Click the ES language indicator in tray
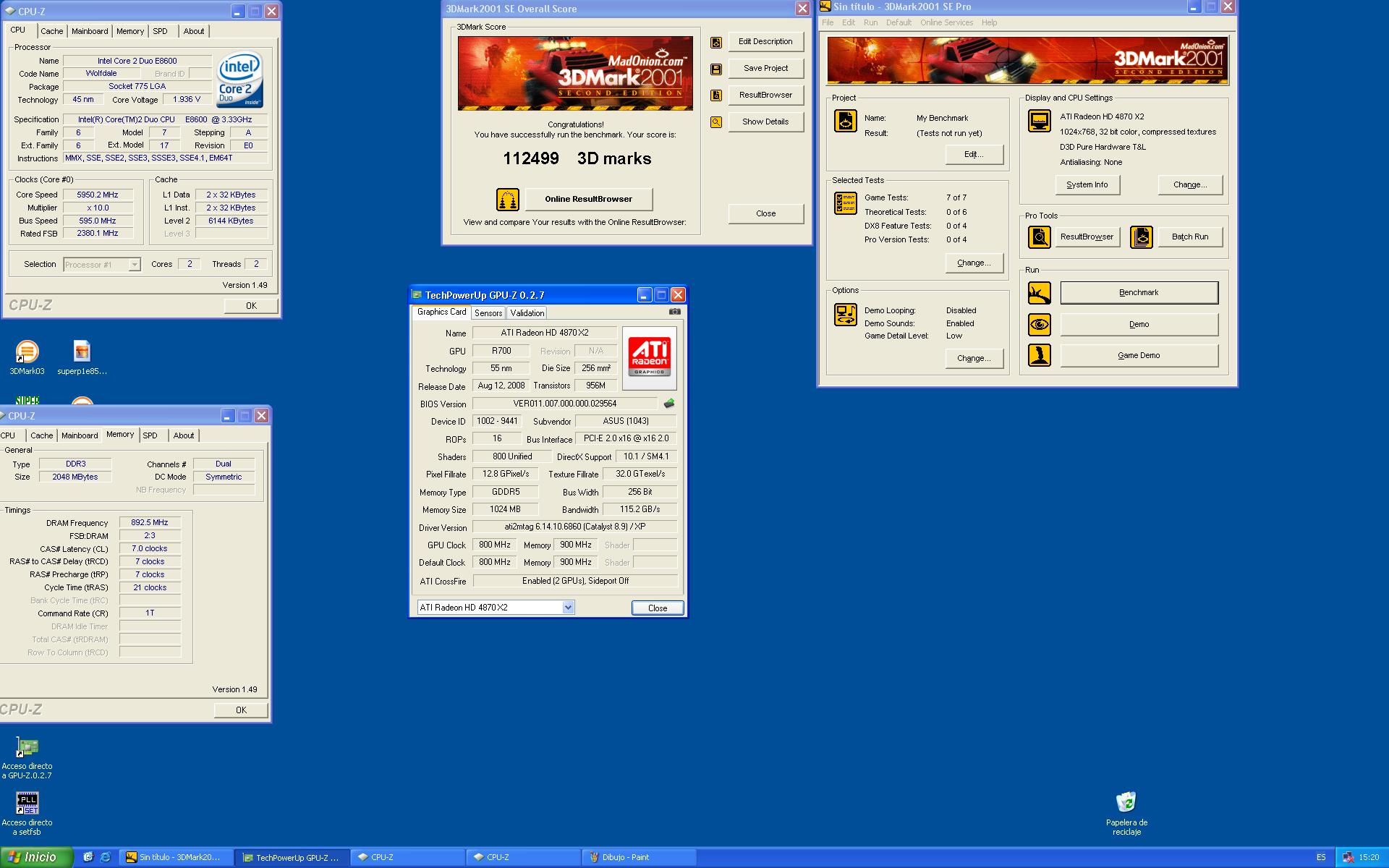Image resolution: width=1389 pixels, height=868 pixels. pos(1321,857)
